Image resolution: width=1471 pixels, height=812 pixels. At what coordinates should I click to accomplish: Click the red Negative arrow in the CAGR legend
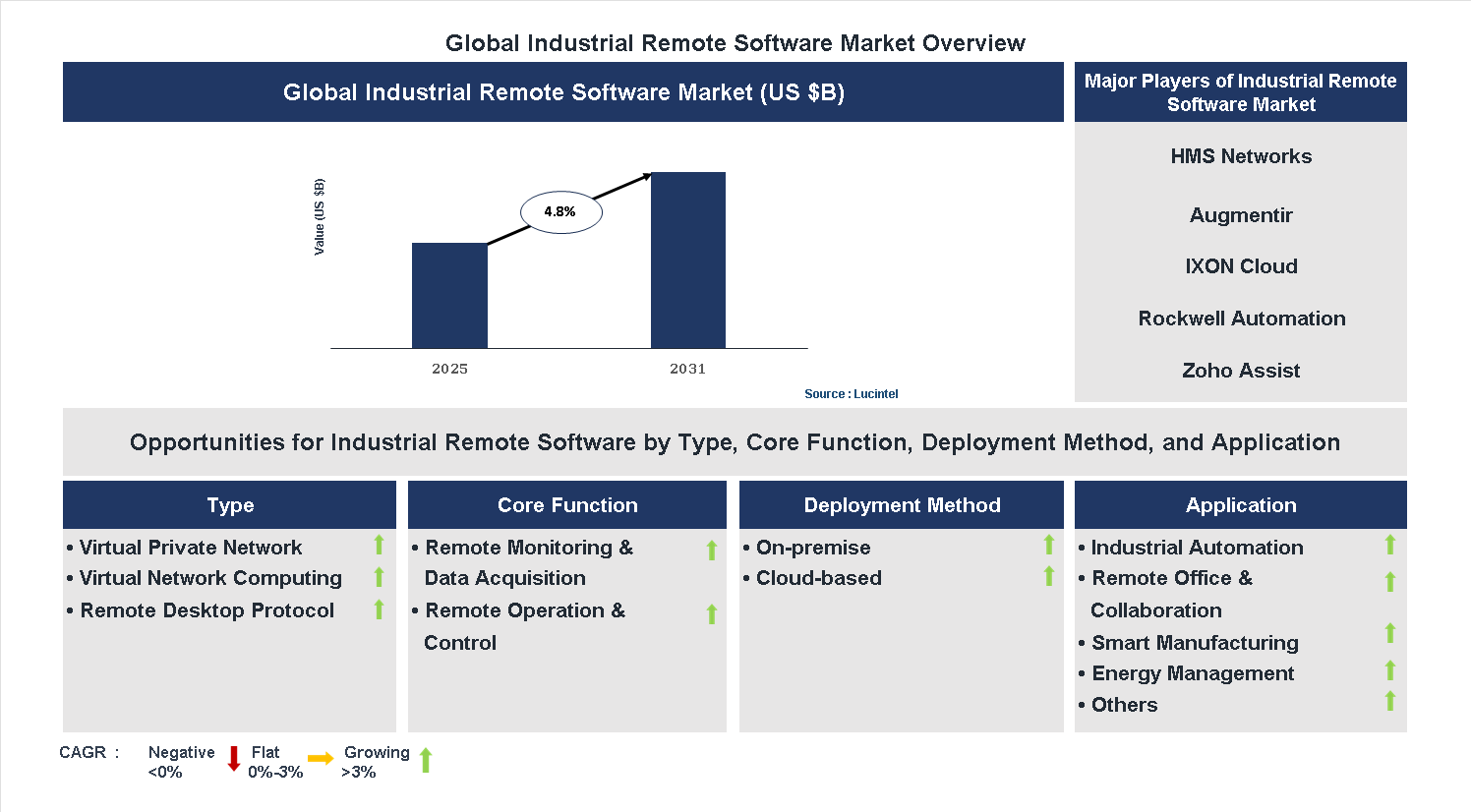[234, 760]
